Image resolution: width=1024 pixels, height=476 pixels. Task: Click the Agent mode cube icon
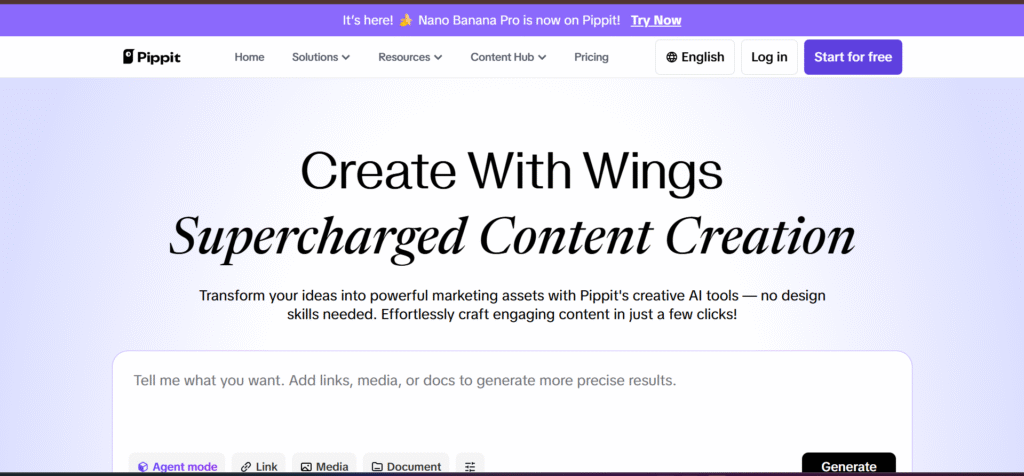pos(143,466)
